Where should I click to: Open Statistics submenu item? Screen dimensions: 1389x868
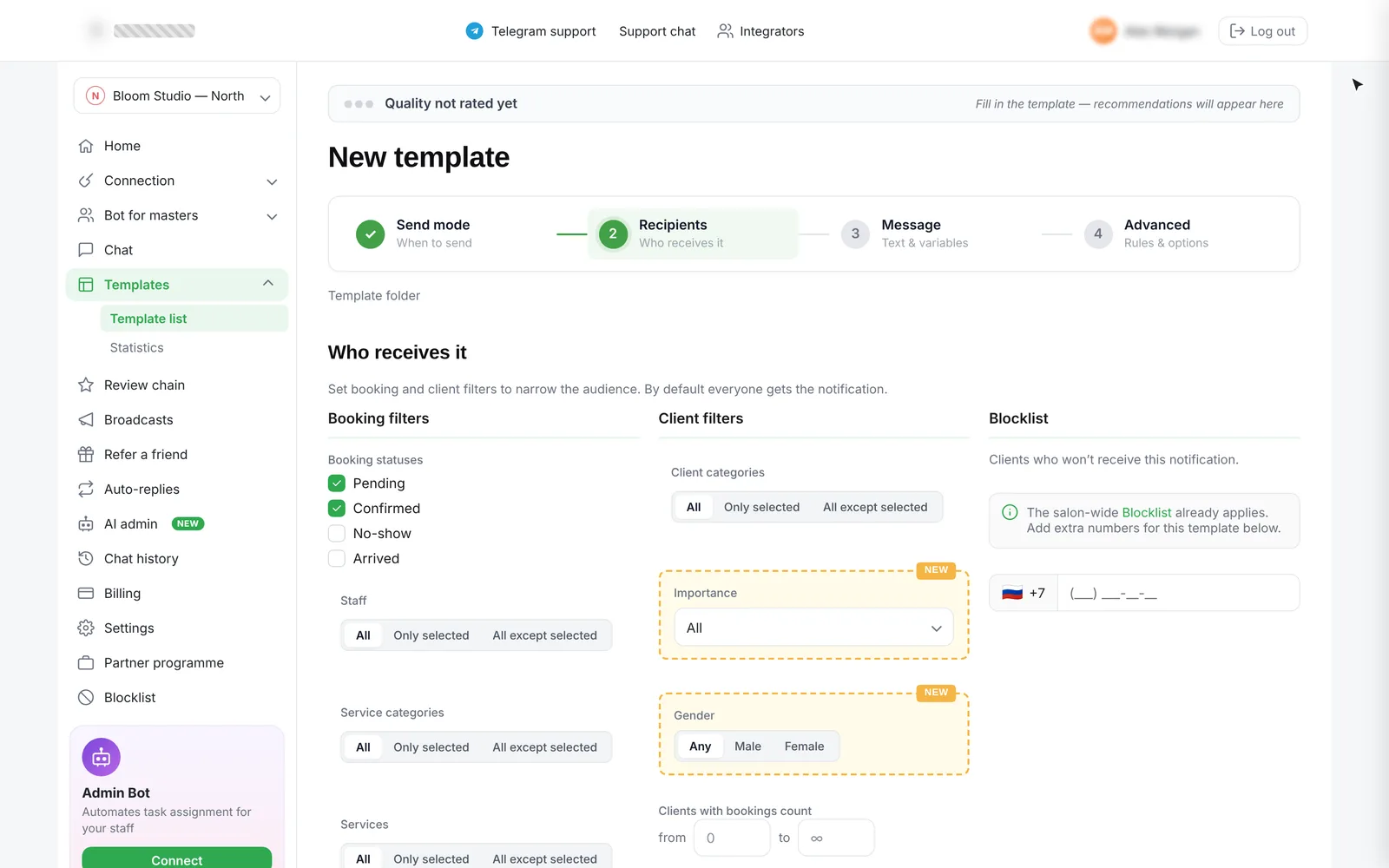tap(136, 347)
